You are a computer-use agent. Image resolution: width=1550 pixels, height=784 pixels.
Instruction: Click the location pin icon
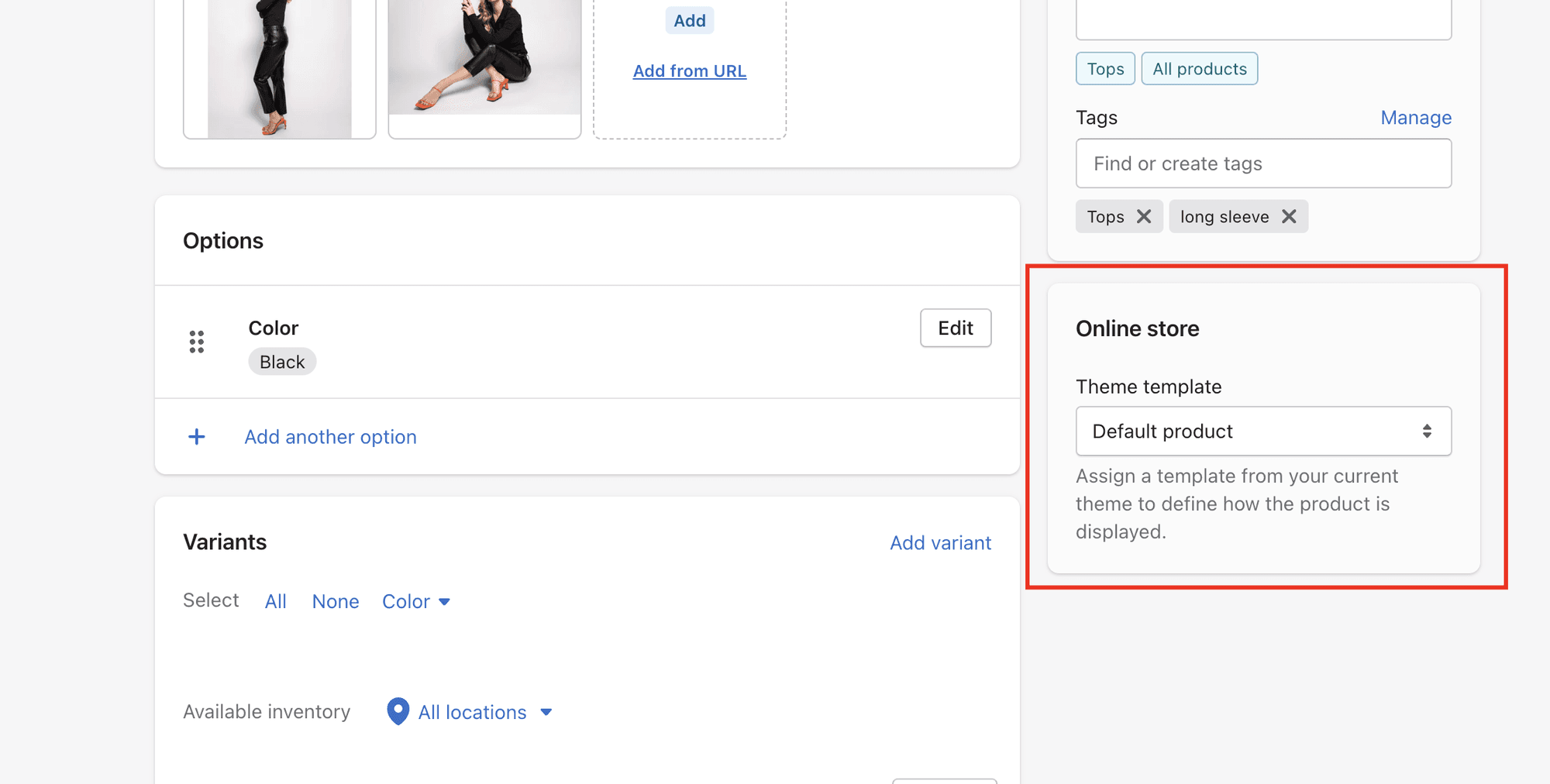point(398,711)
